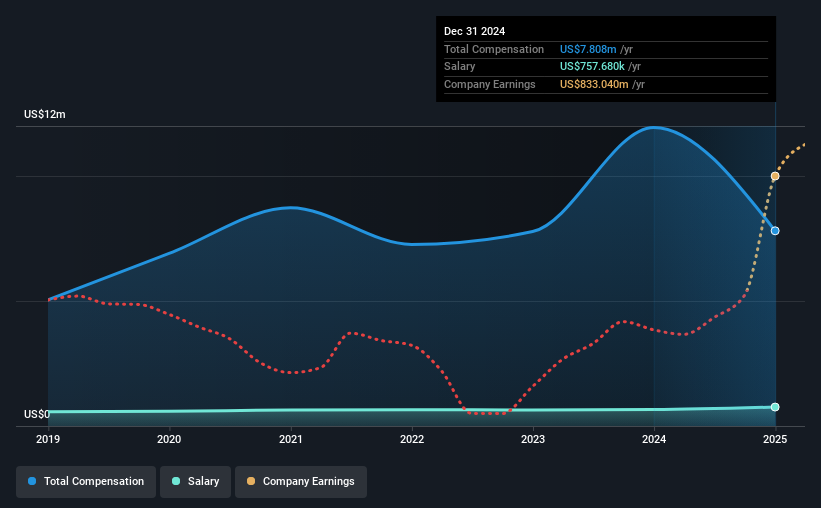
Task: Toggle the Total Compensation legend button
Action: pos(86,481)
